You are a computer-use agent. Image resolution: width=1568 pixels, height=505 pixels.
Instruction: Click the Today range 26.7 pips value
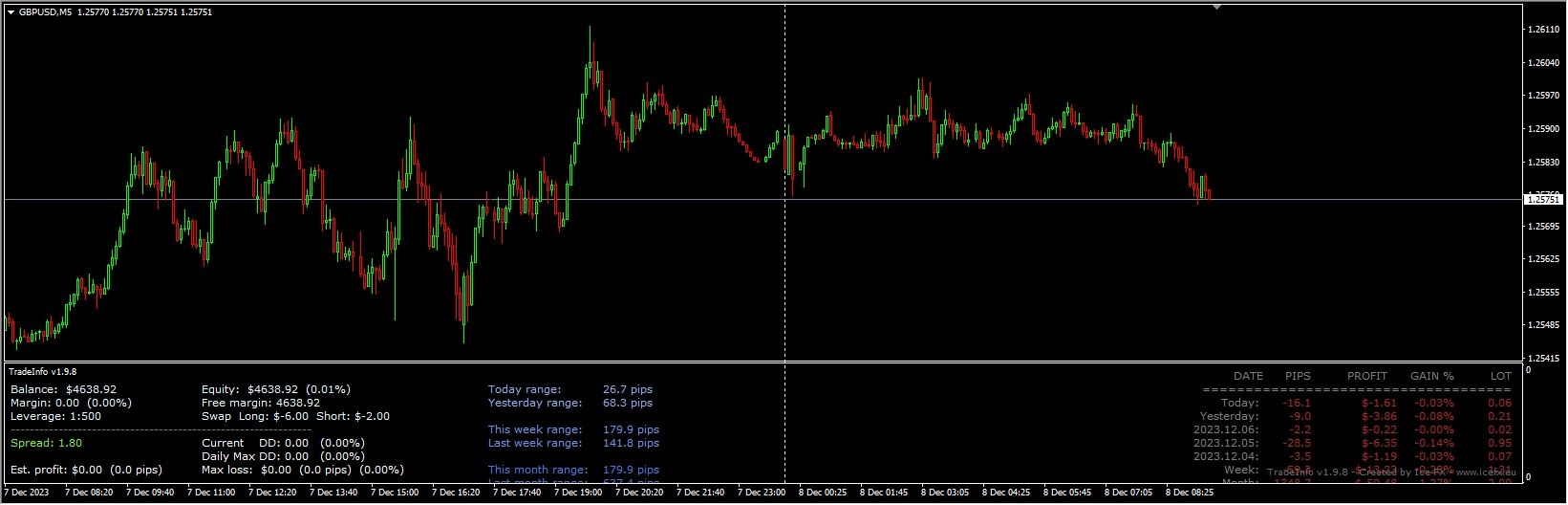click(628, 390)
